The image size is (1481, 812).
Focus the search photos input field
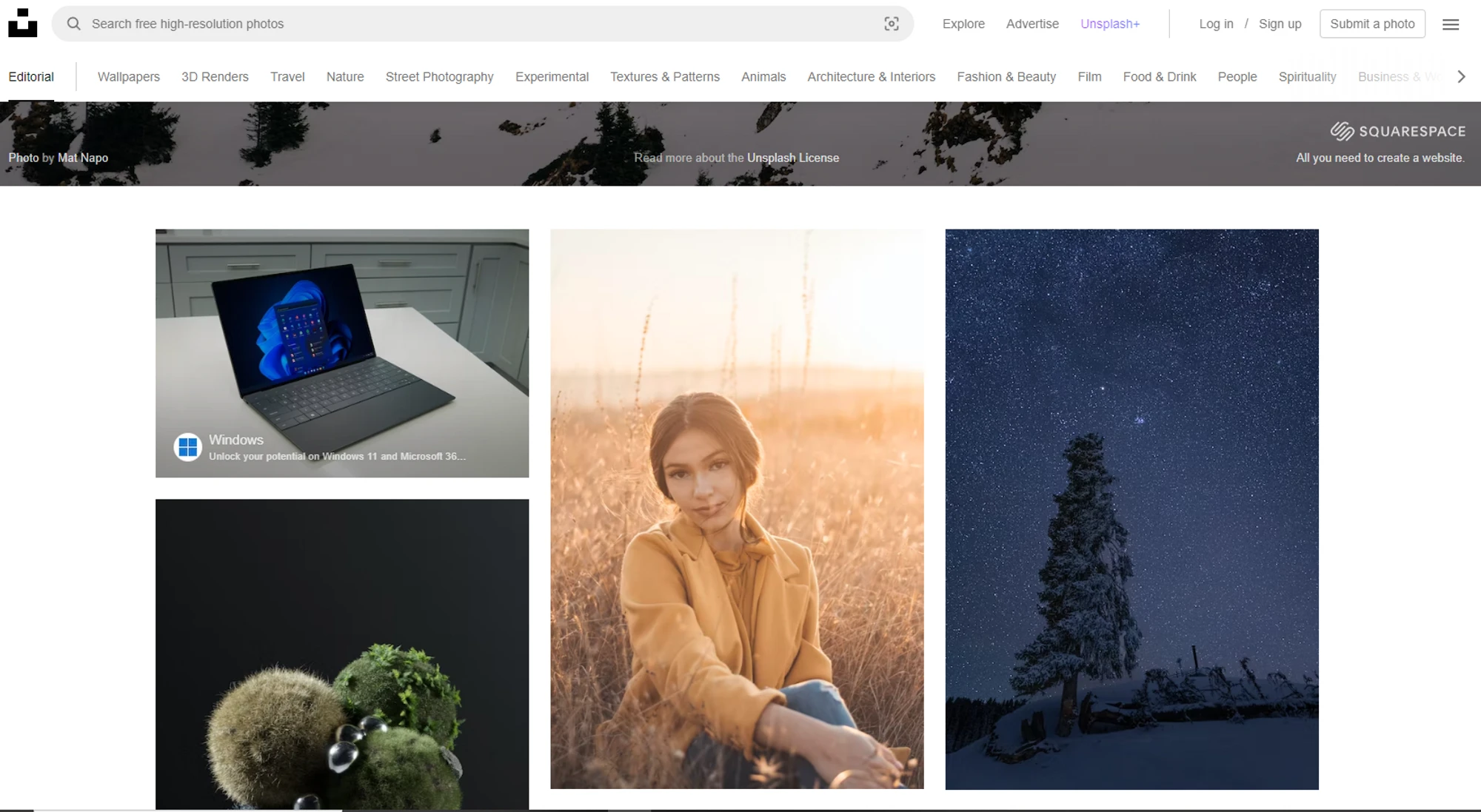(x=481, y=24)
